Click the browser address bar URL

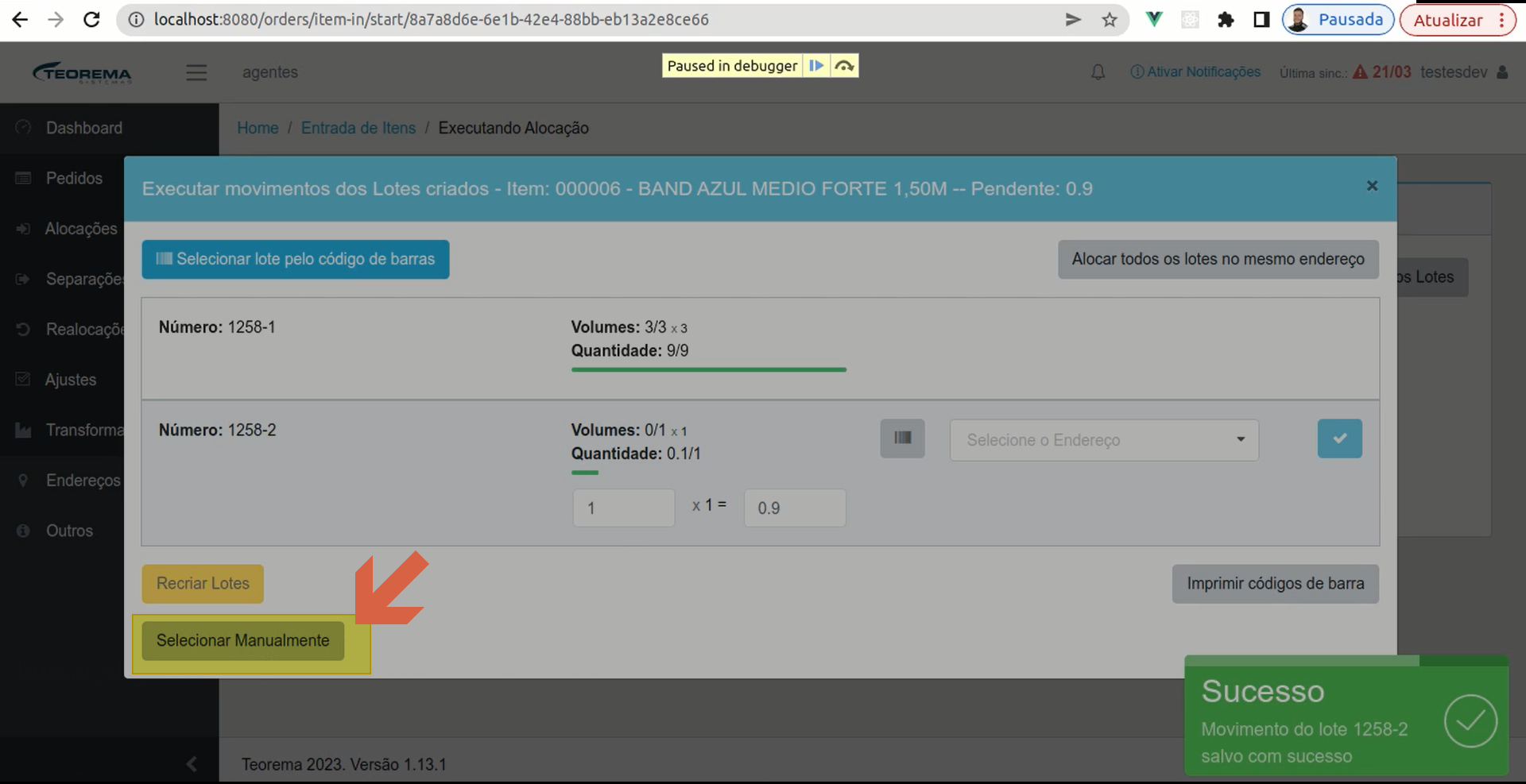click(431, 20)
